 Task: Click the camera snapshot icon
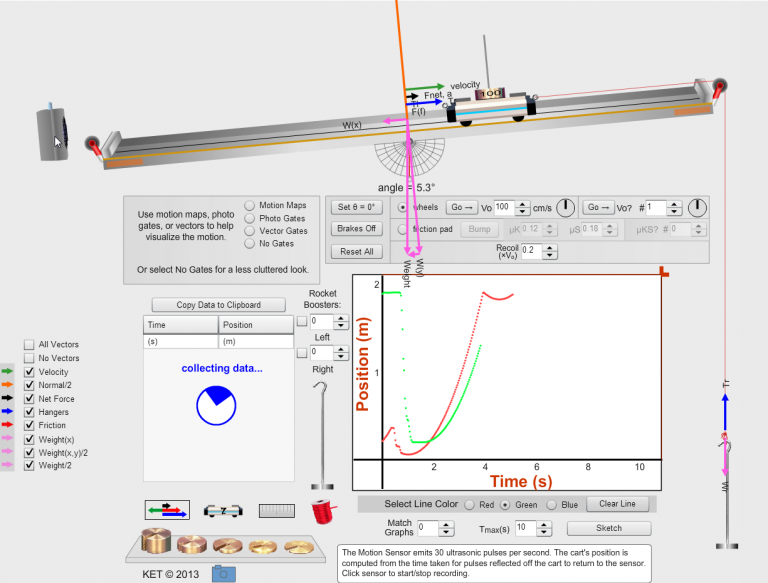pos(226,573)
